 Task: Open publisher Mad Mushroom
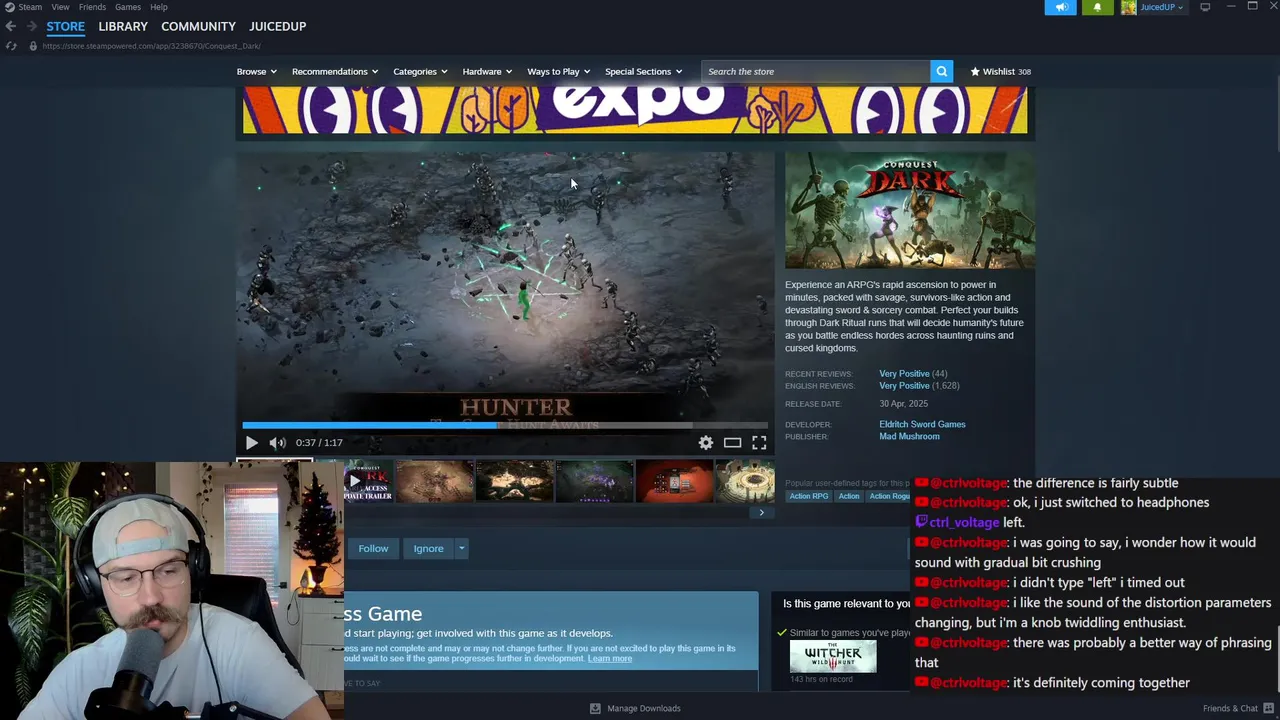(x=909, y=437)
